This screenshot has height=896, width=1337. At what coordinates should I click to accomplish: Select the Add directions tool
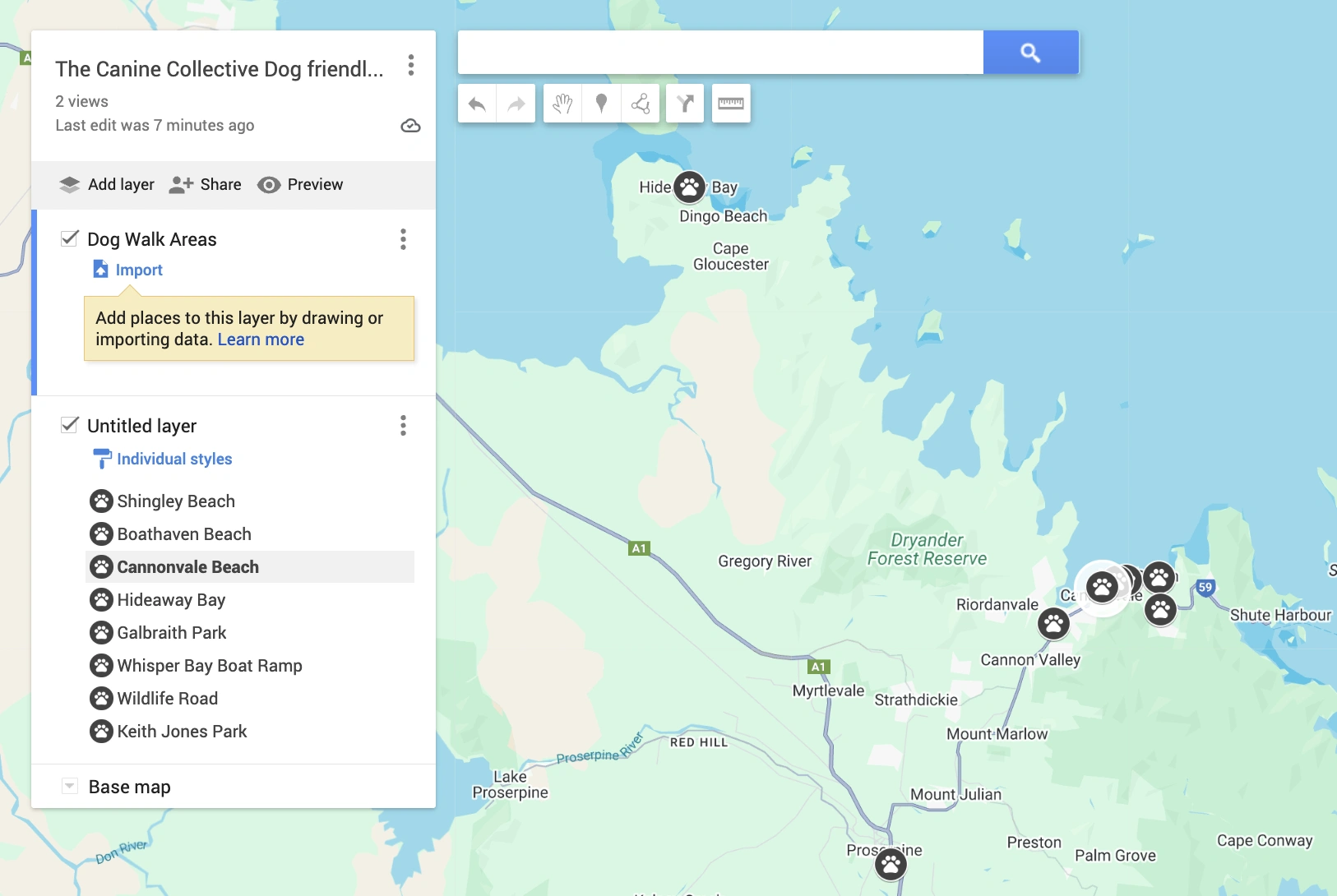coord(685,104)
